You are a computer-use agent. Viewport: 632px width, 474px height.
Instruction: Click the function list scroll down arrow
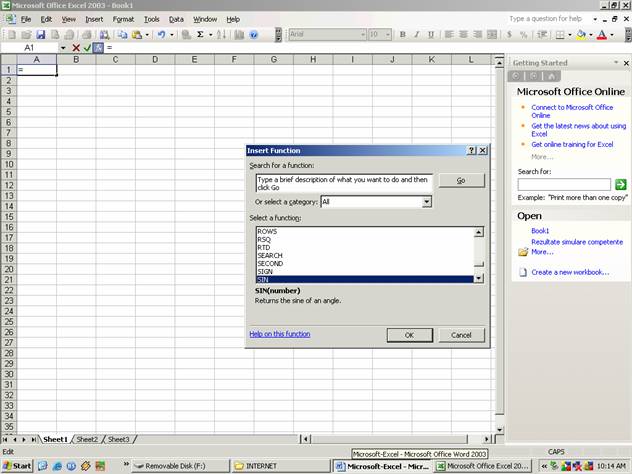click(478, 278)
